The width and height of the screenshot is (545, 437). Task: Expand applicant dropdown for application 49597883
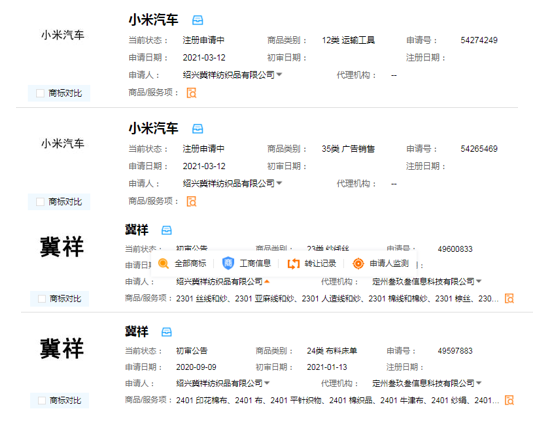click(267, 383)
